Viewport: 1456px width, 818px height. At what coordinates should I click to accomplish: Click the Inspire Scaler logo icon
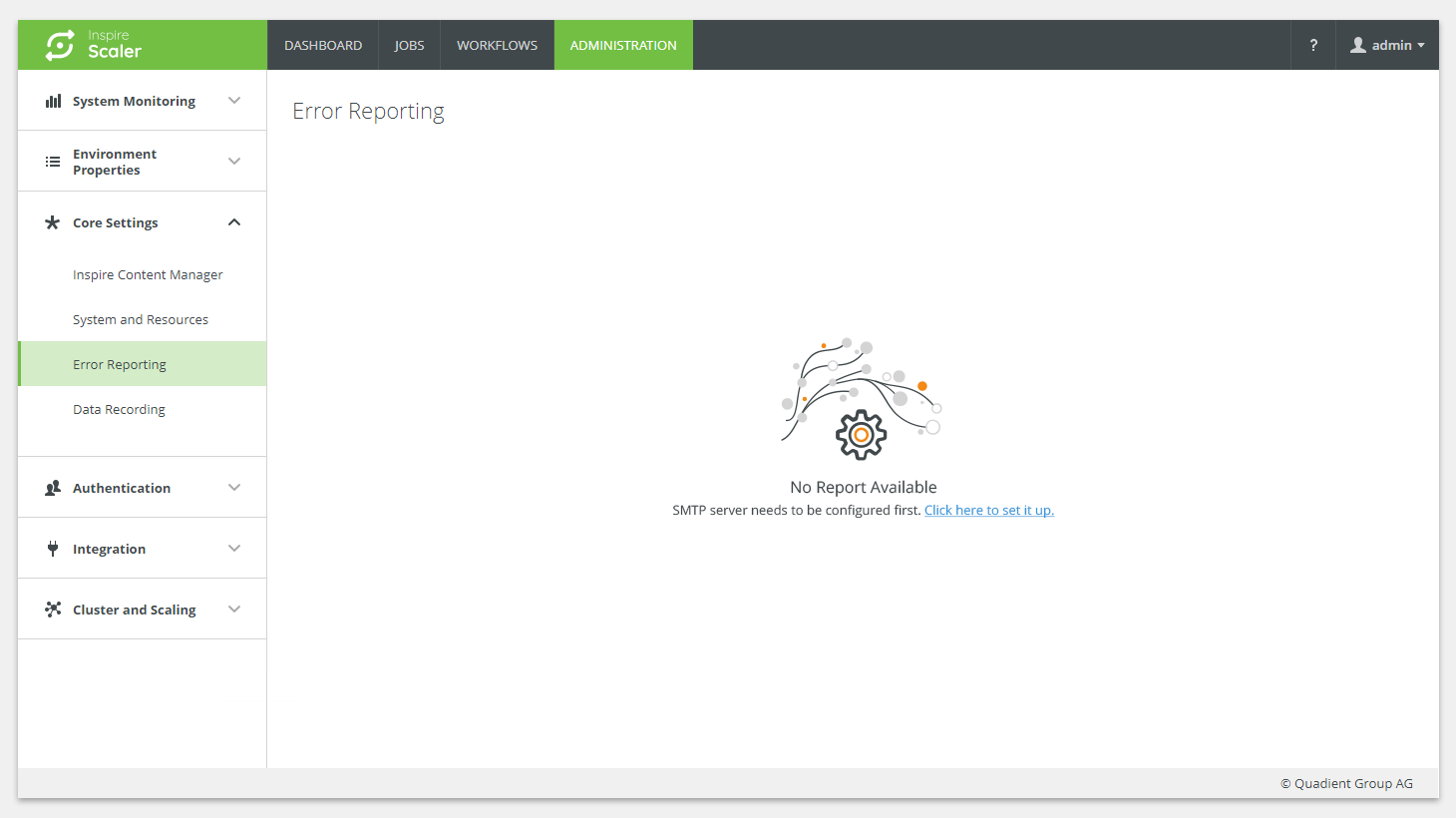pyautogui.click(x=60, y=45)
